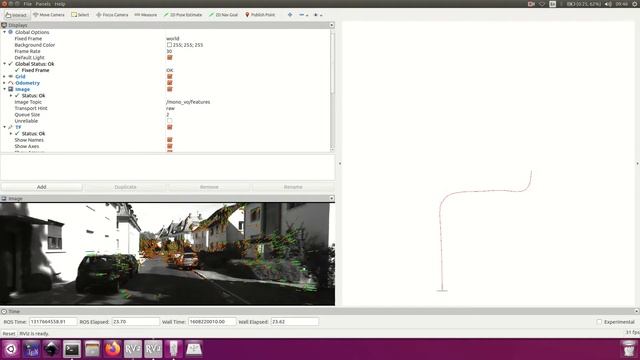Activate the Focus Camera tool
Image resolution: width=640 pixels, height=360 pixels.
point(112,15)
